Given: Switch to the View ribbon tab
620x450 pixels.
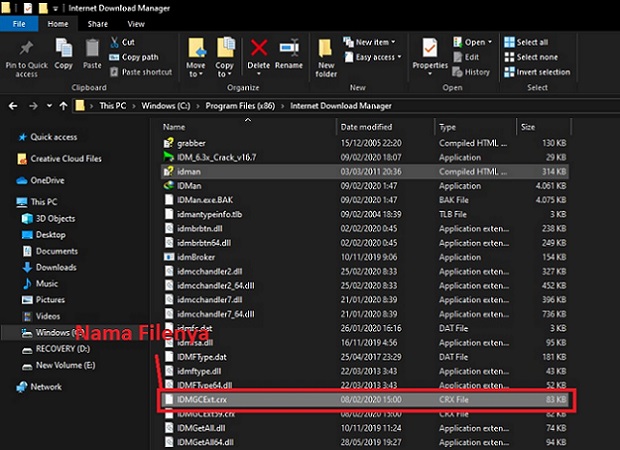Looking at the screenshot, I should click(135, 23).
